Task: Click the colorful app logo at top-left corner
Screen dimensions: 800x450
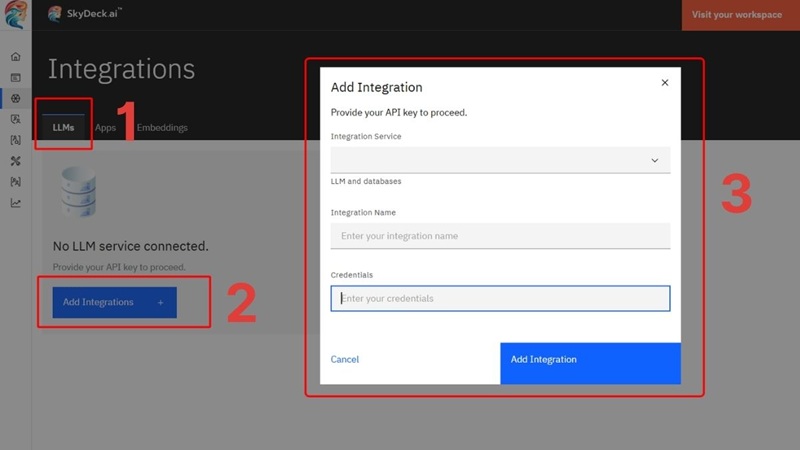Action: click(15, 17)
